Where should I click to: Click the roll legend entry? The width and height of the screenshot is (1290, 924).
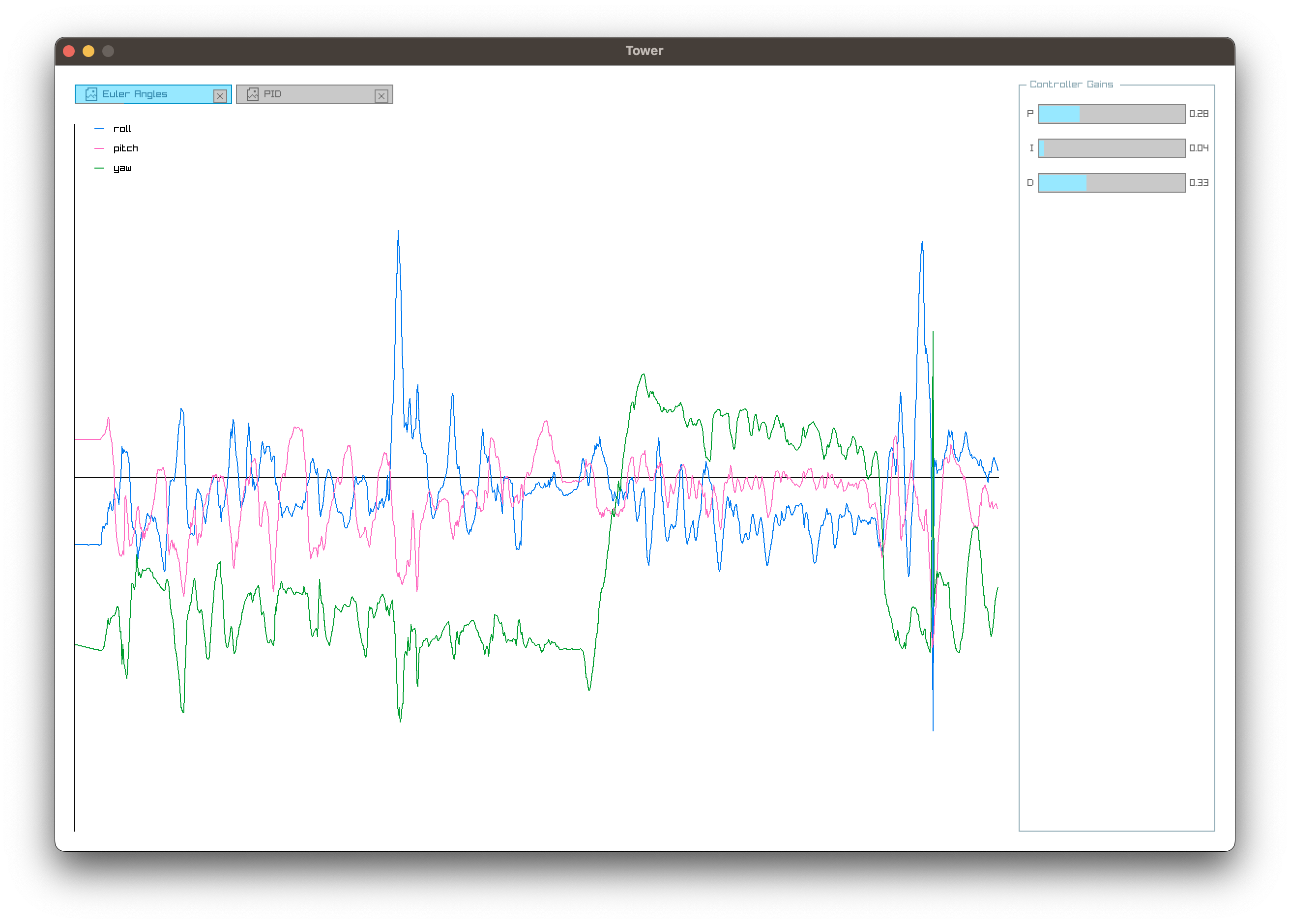pos(113,128)
